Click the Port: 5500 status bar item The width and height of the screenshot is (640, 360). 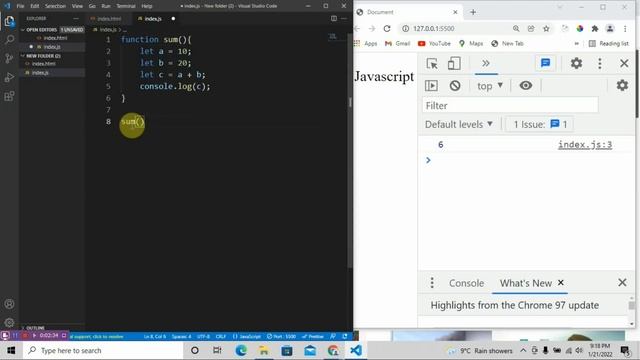point(281,336)
